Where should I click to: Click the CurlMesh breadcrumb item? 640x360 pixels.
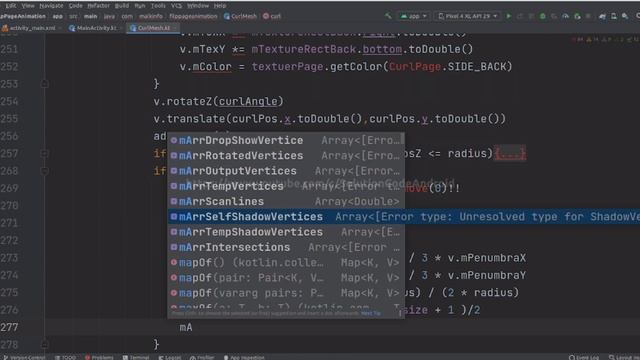point(240,16)
